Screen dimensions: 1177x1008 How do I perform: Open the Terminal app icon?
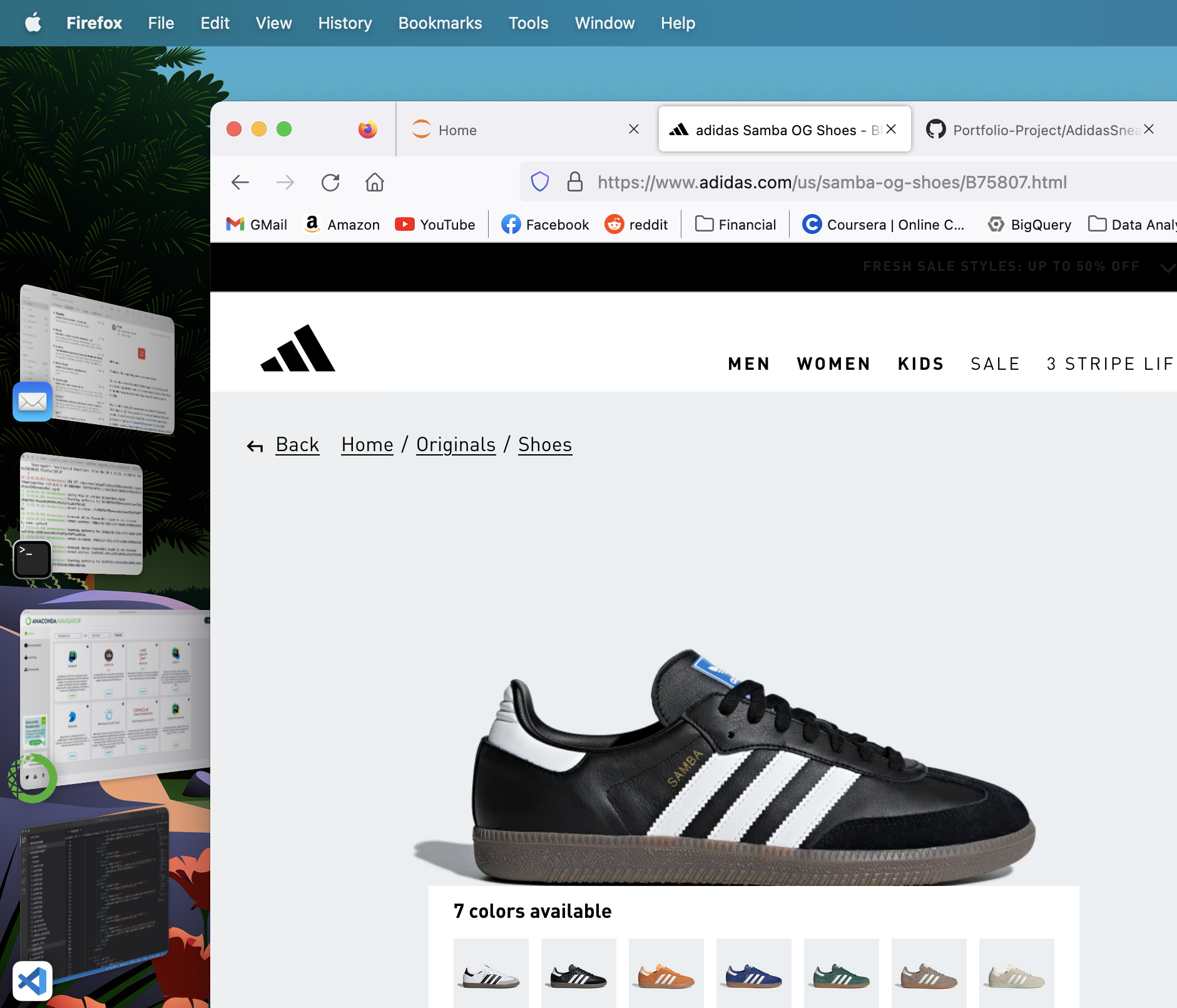pyautogui.click(x=32, y=559)
